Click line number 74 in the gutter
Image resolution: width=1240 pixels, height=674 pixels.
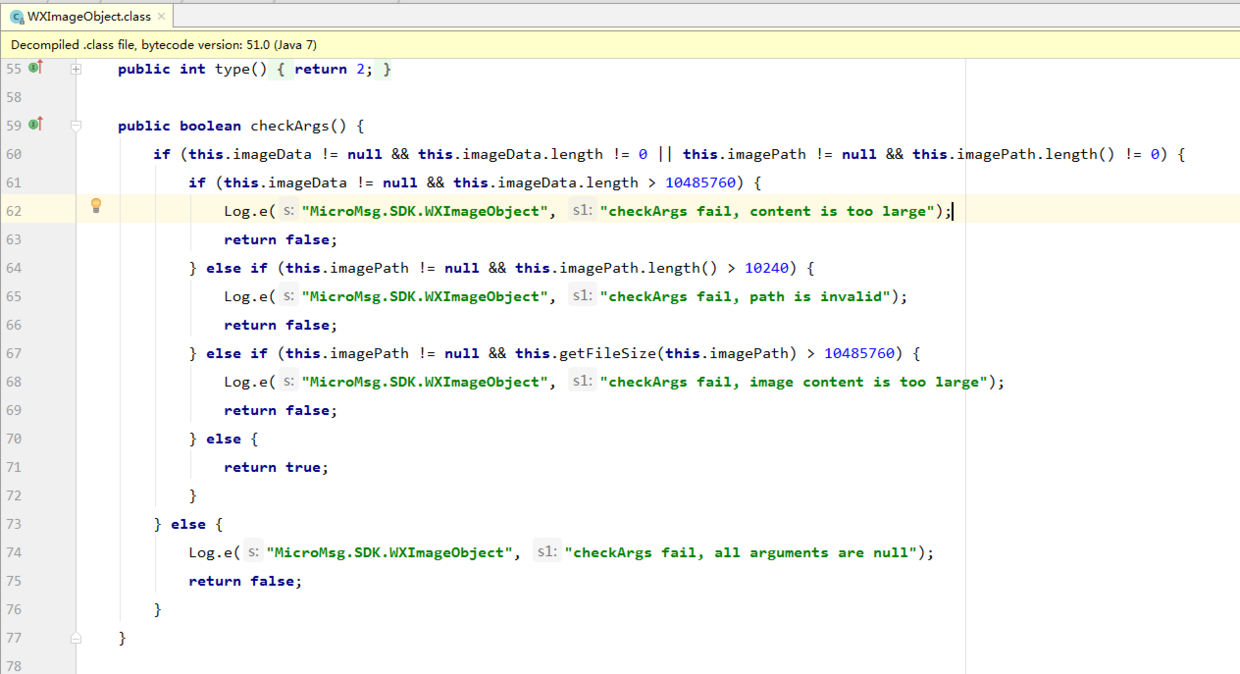(x=13, y=552)
